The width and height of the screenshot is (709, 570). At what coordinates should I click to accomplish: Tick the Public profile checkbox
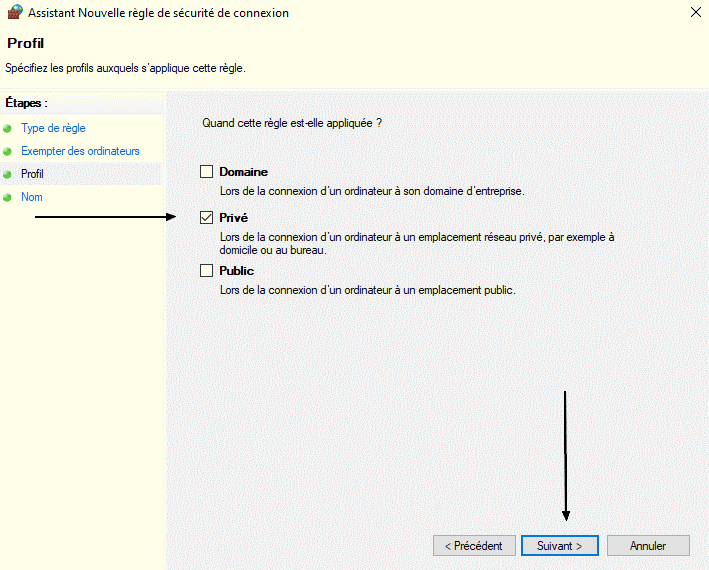pyautogui.click(x=207, y=271)
